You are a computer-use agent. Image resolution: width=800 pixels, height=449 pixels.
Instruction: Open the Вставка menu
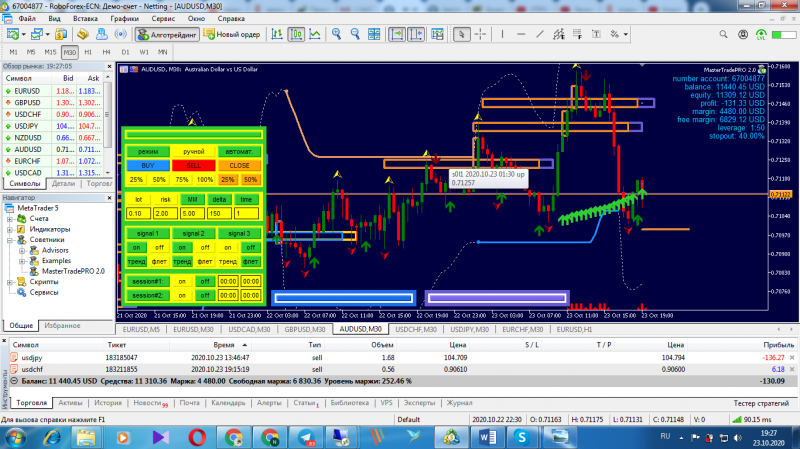point(85,18)
